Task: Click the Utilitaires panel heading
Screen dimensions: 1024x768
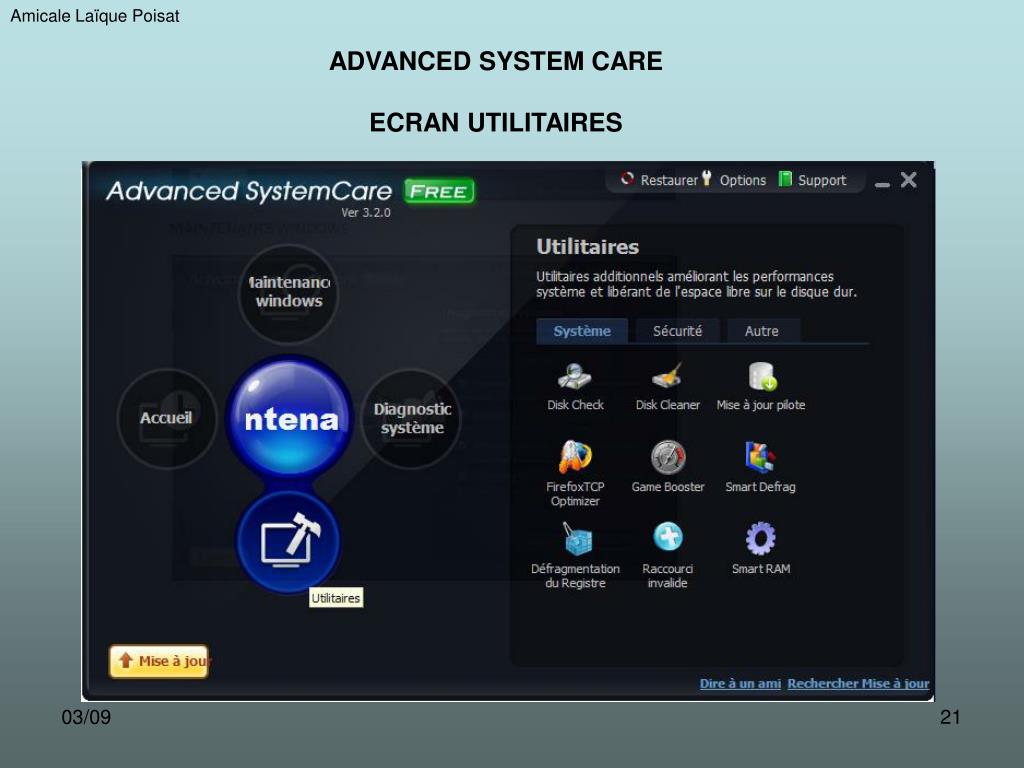Action: tap(587, 247)
